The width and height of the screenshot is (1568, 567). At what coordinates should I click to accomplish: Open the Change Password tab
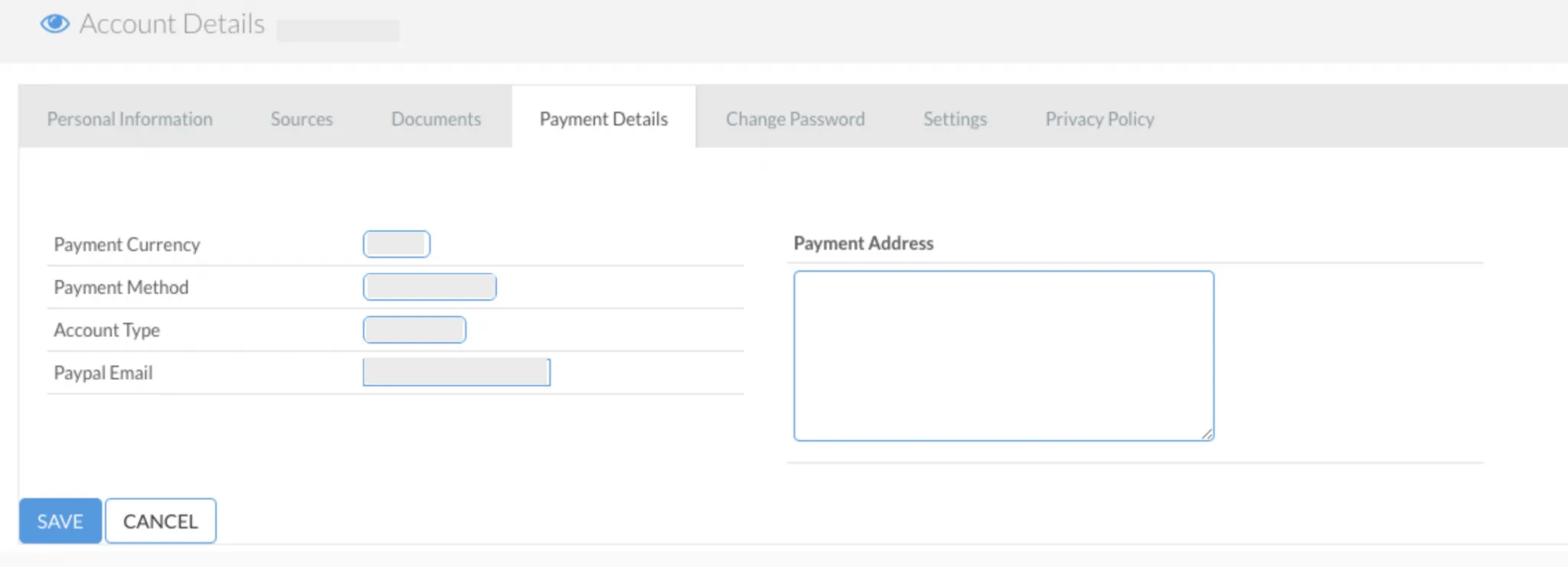point(795,119)
